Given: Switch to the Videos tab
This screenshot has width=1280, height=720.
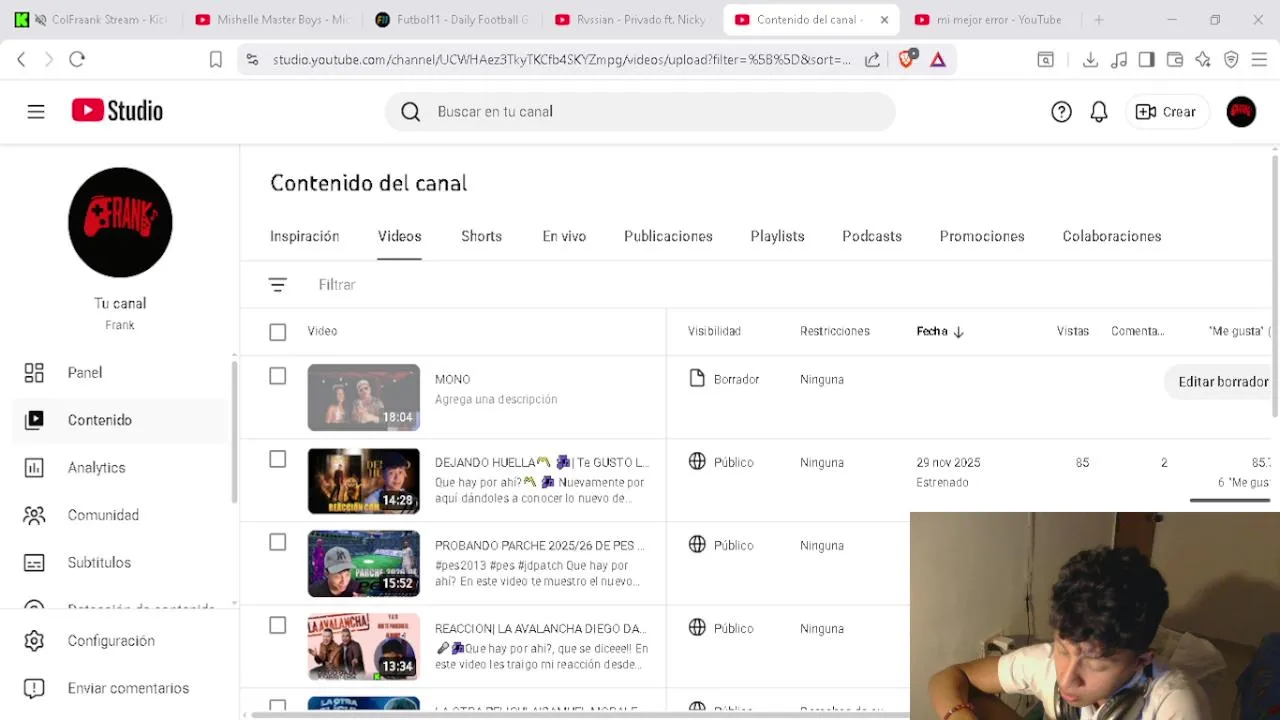Looking at the screenshot, I should (x=399, y=236).
